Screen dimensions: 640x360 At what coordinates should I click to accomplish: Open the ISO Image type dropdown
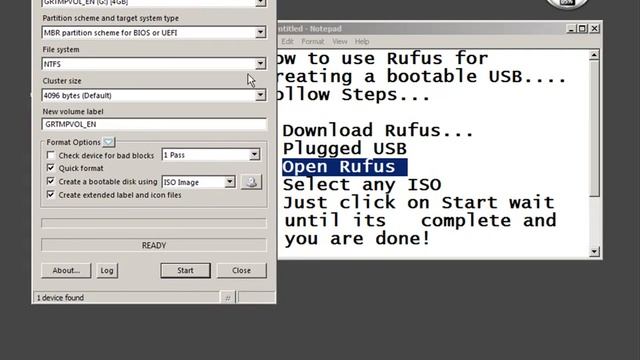point(230,182)
